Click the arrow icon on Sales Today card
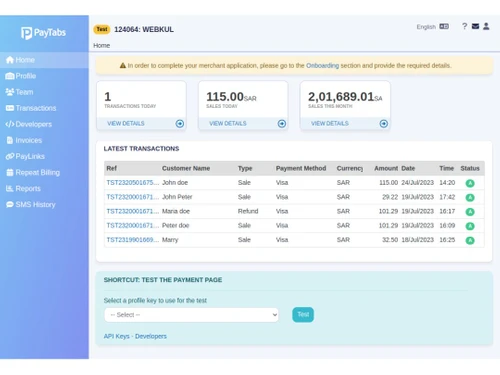Screen dimensions: 500x375 coord(282,124)
